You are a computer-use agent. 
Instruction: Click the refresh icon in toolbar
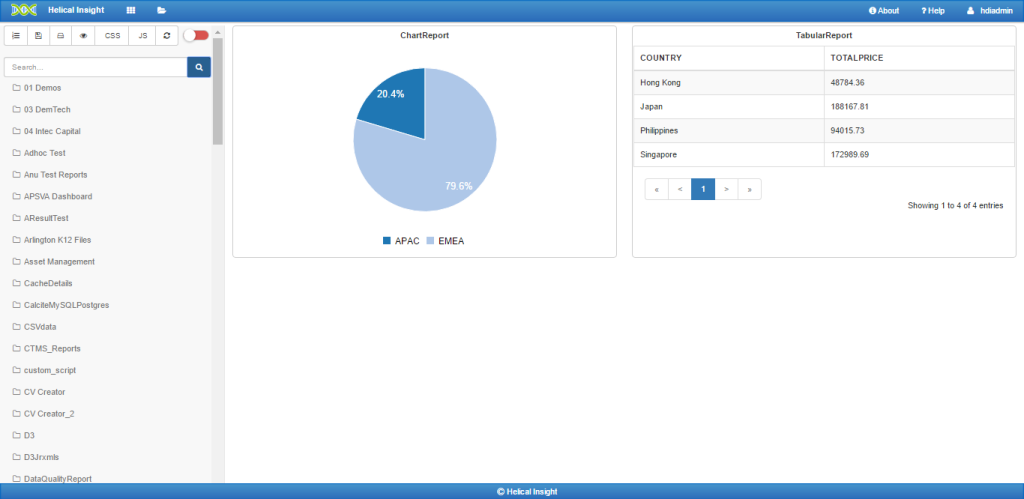coord(167,35)
